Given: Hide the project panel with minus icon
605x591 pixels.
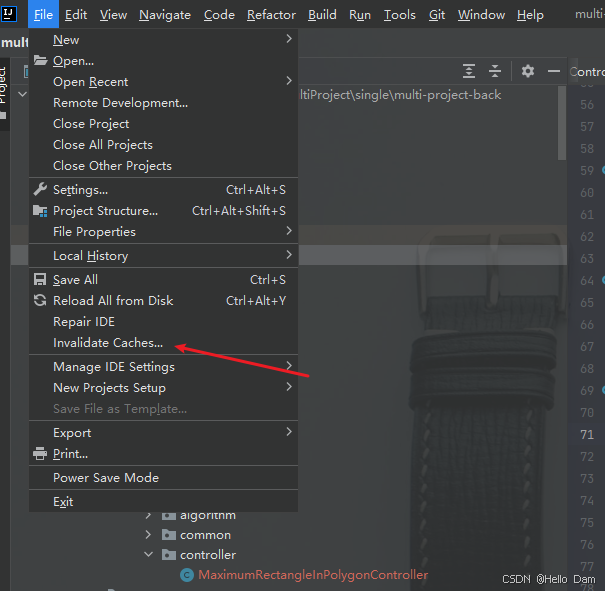Looking at the screenshot, I should point(554,71).
